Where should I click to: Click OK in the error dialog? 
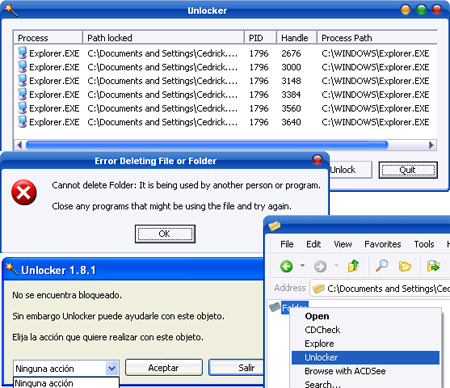(165, 234)
